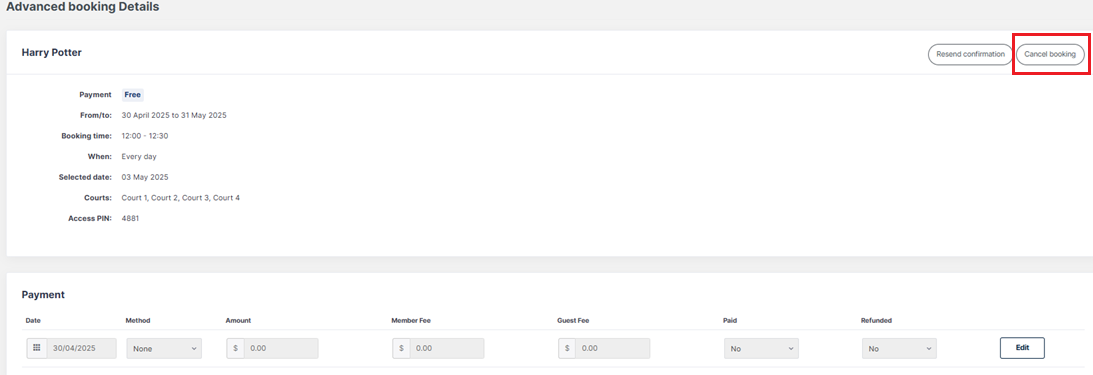Screen dimensions: 1093x375
Task: Click the 'Booking time:' label
Action: [86, 136]
